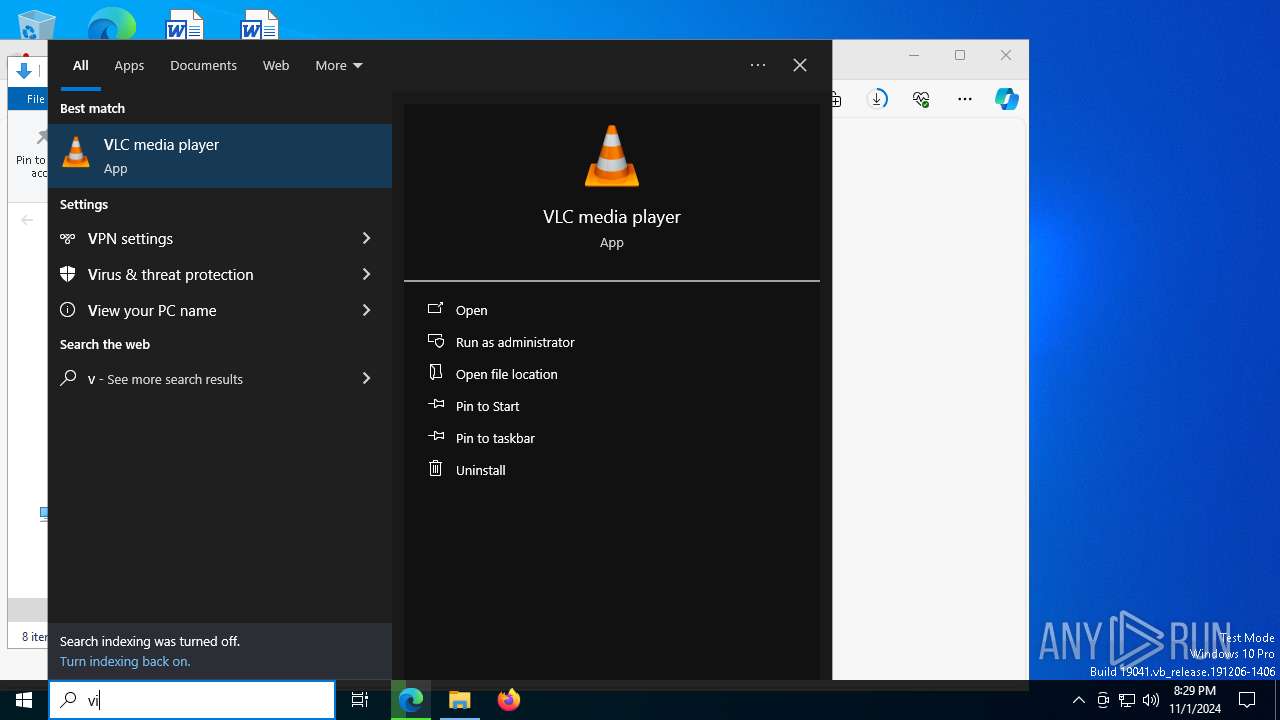Switch to the Apps search tab
Image resolution: width=1280 pixels, height=720 pixels.
pos(129,65)
